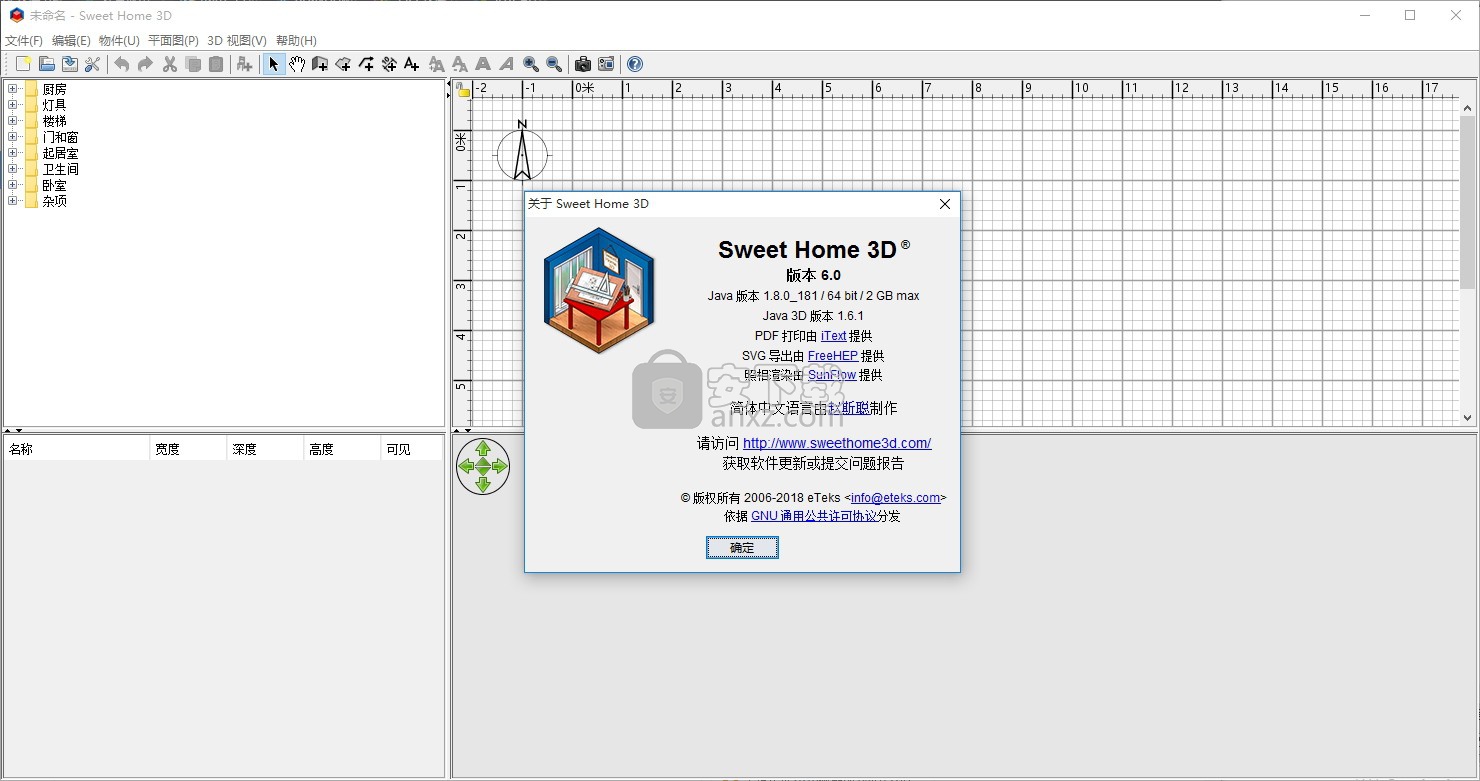
Task: Toggle bold text style icon
Action: point(483,64)
